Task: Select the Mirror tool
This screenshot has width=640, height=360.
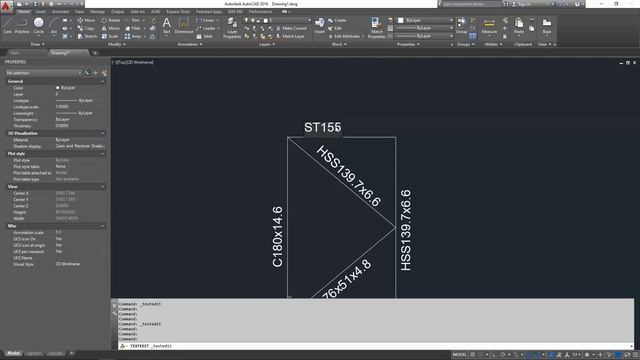Action: click(x=111, y=28)
